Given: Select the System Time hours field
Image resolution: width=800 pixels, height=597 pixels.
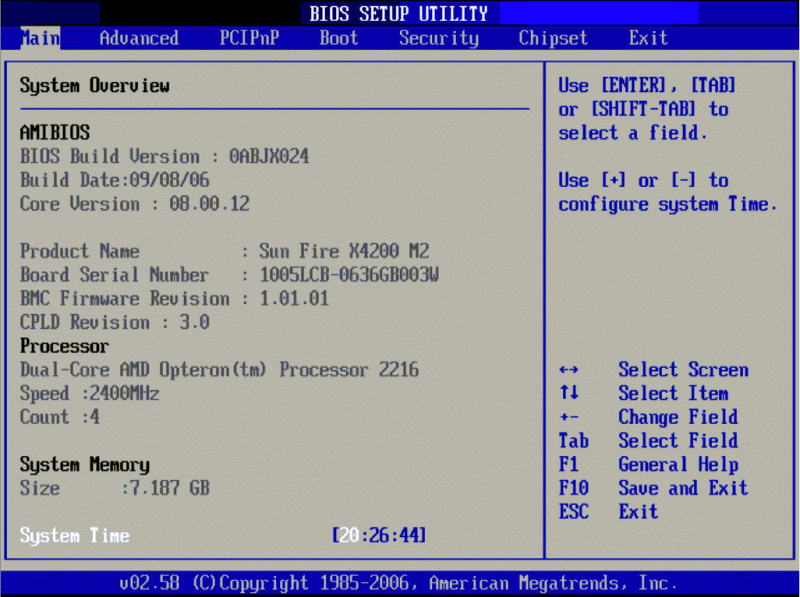Looking at the screenshot, I should tap(349, 535).
